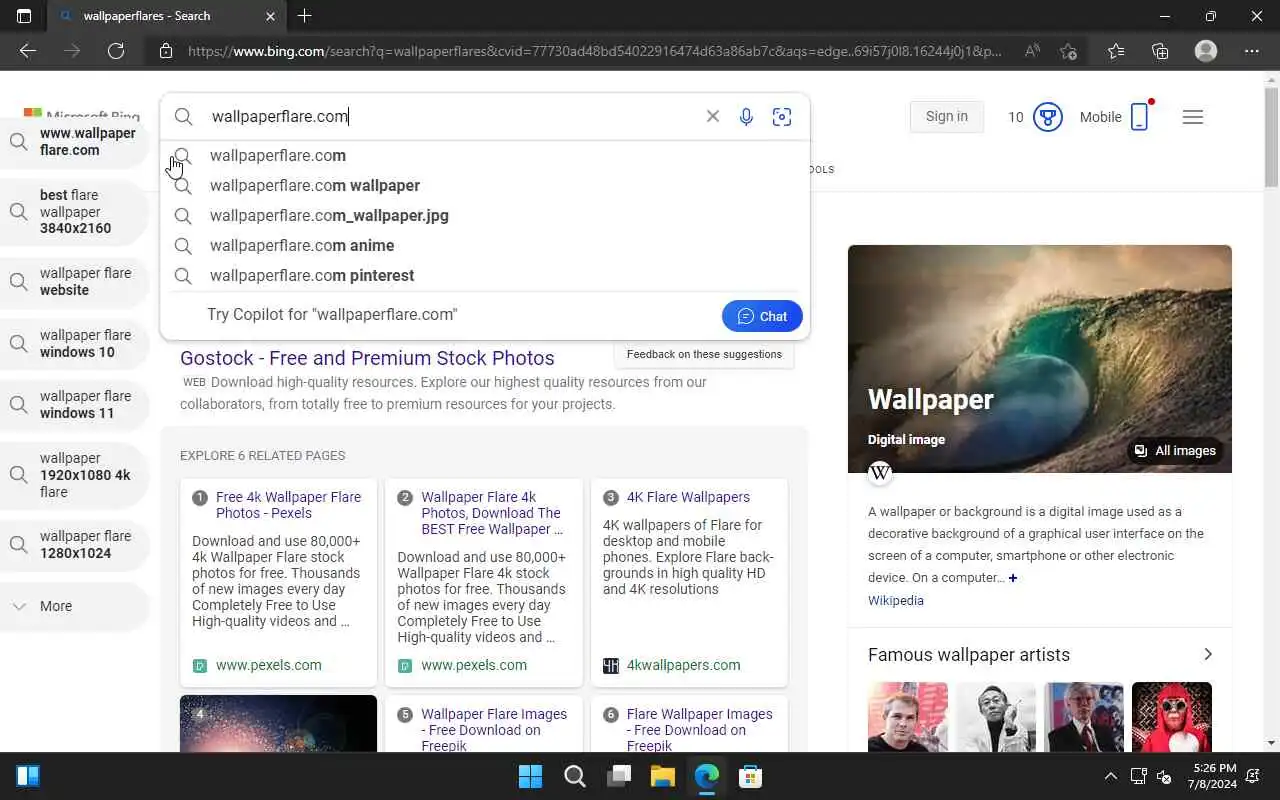Start voice search with microphone icon

[746, 117]
